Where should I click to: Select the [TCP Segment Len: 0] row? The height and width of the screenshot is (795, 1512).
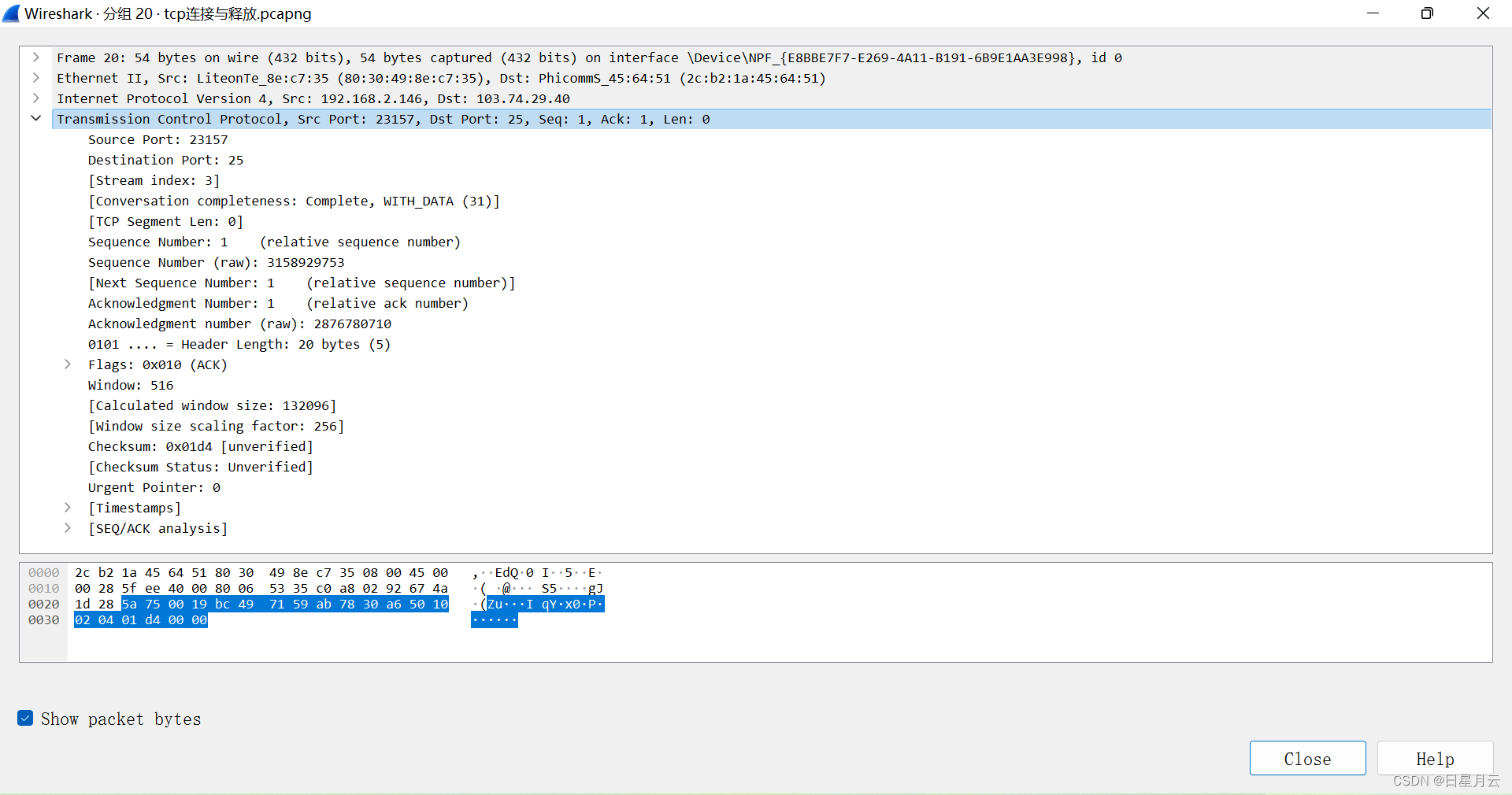point(166,221)
